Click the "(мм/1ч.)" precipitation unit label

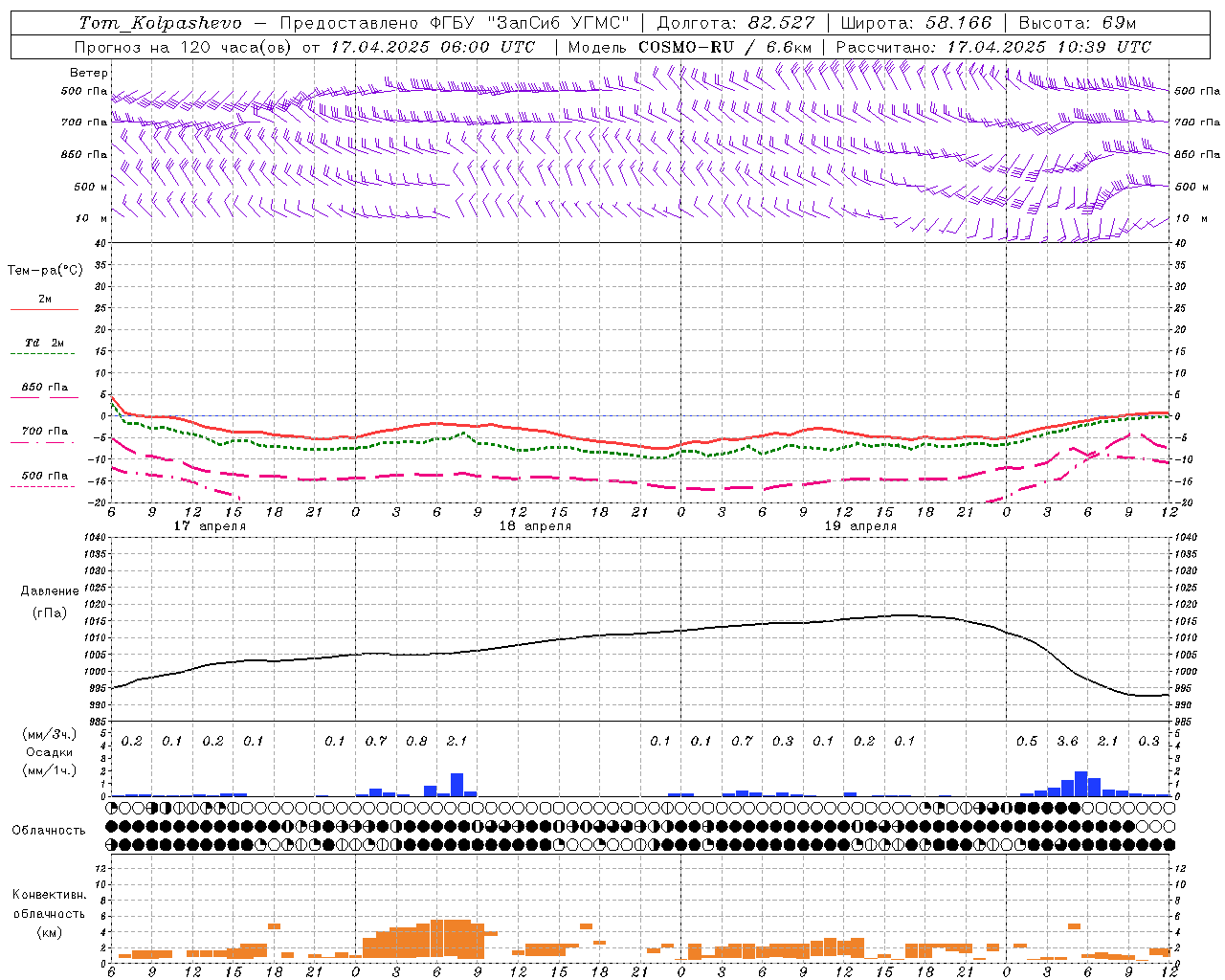(x=50, y=770)
